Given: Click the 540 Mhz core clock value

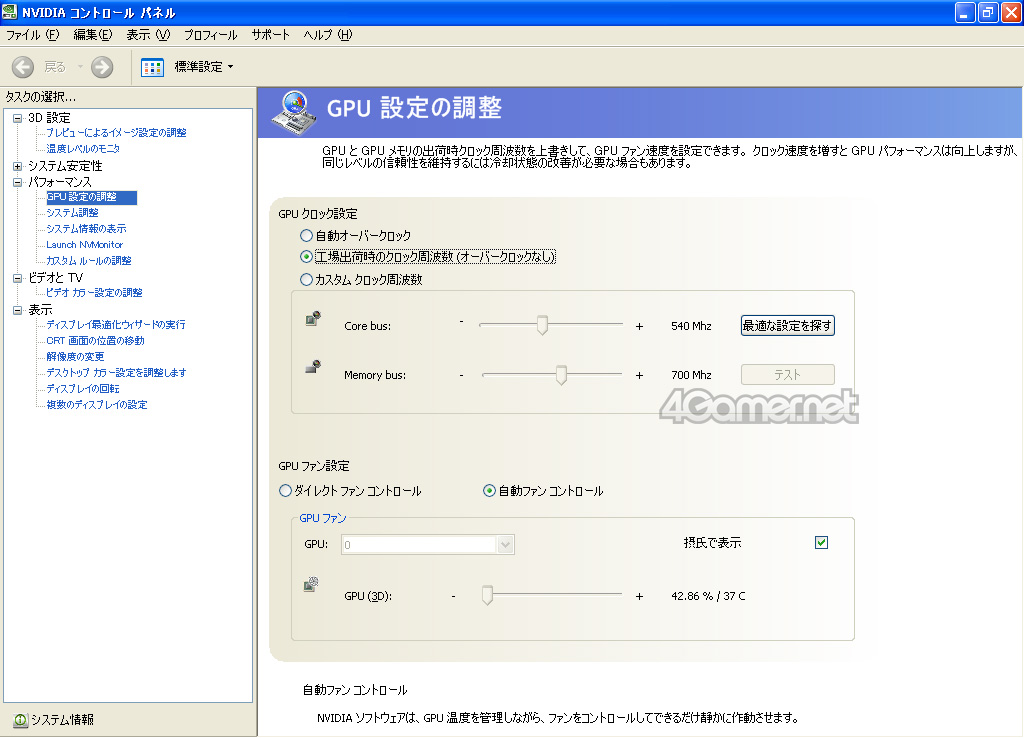Looking at the screenshot, I should click(691, 326).
